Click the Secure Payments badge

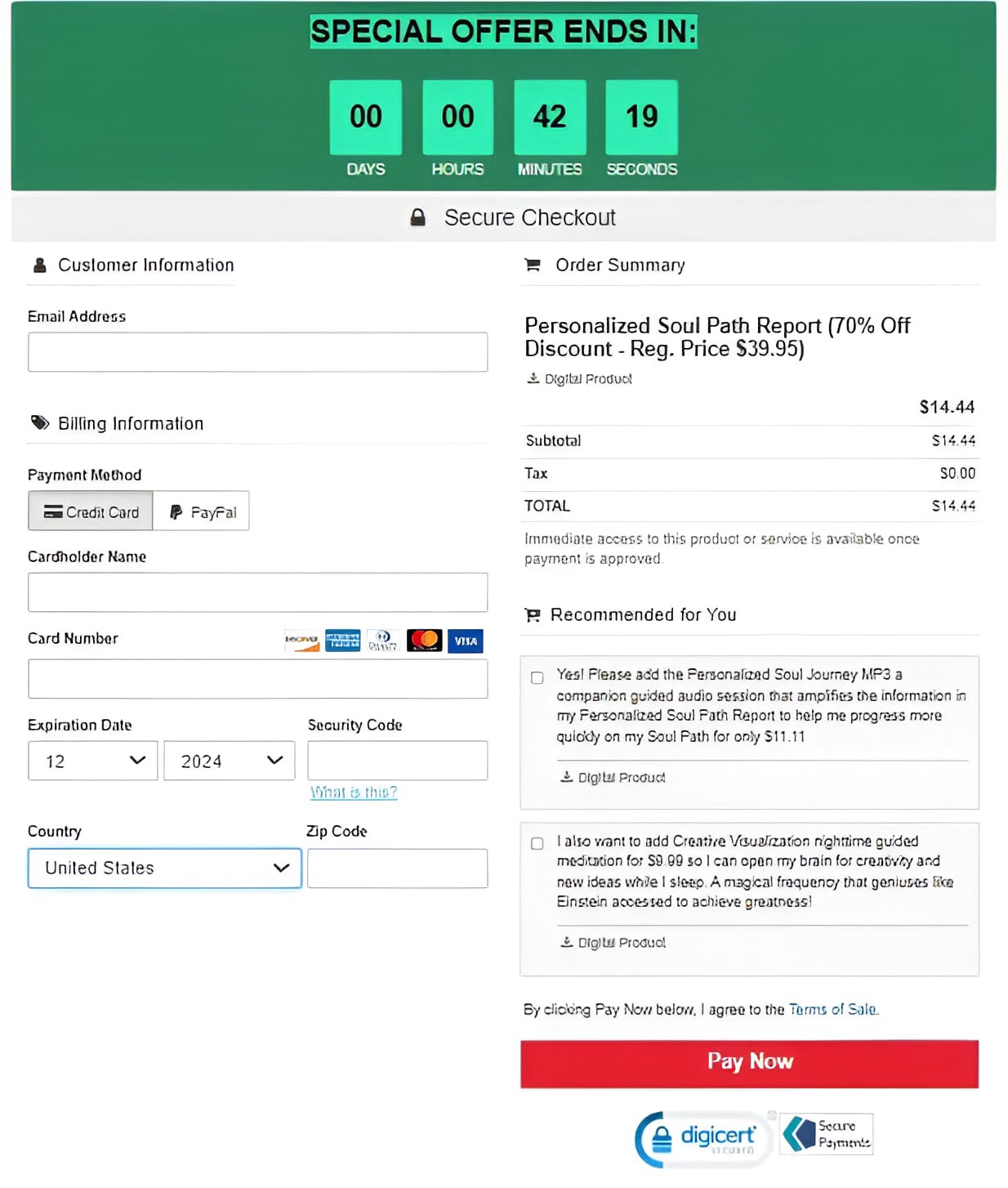[x=827, y=1134]
